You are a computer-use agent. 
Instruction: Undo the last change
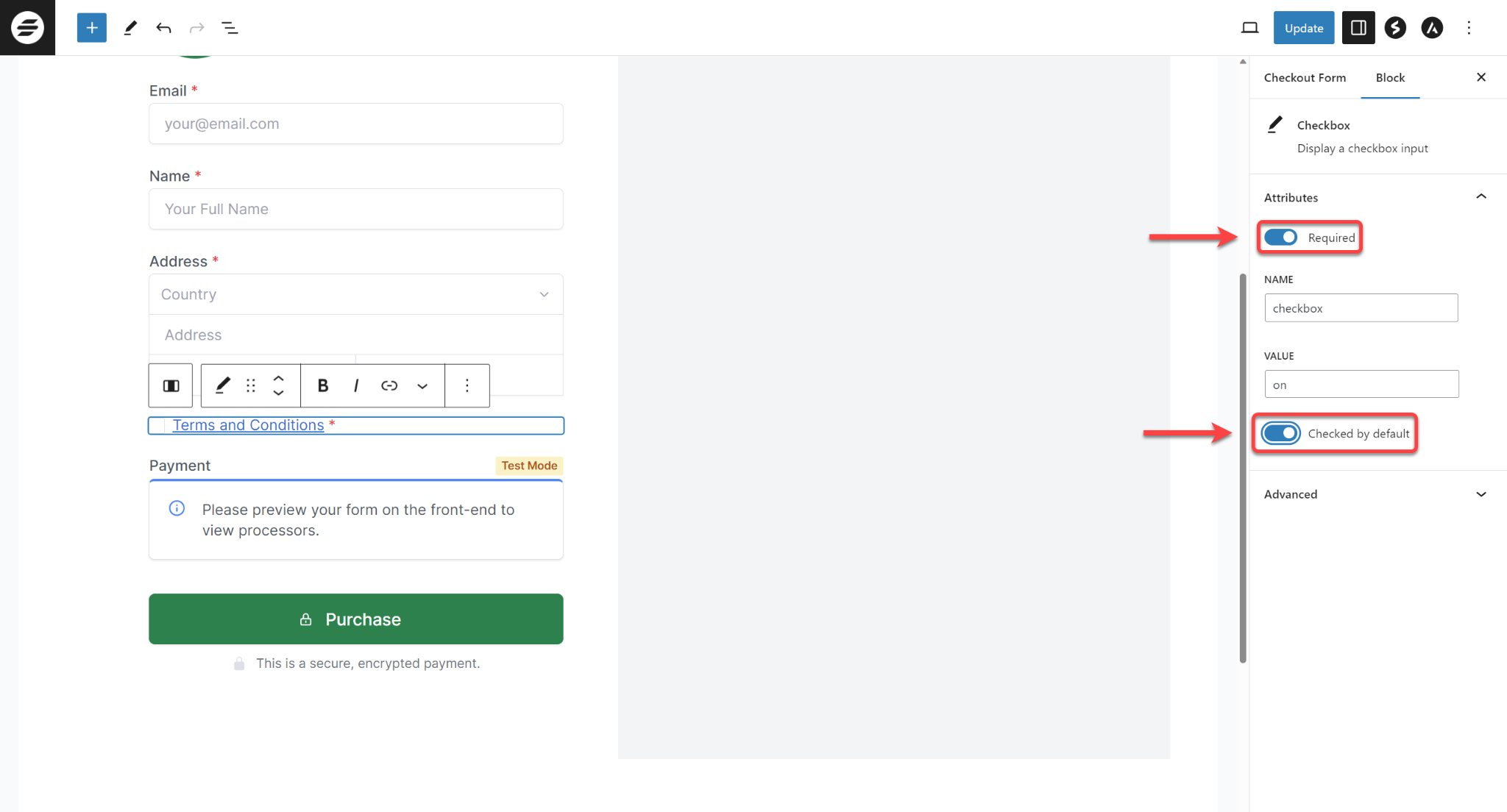163,27
